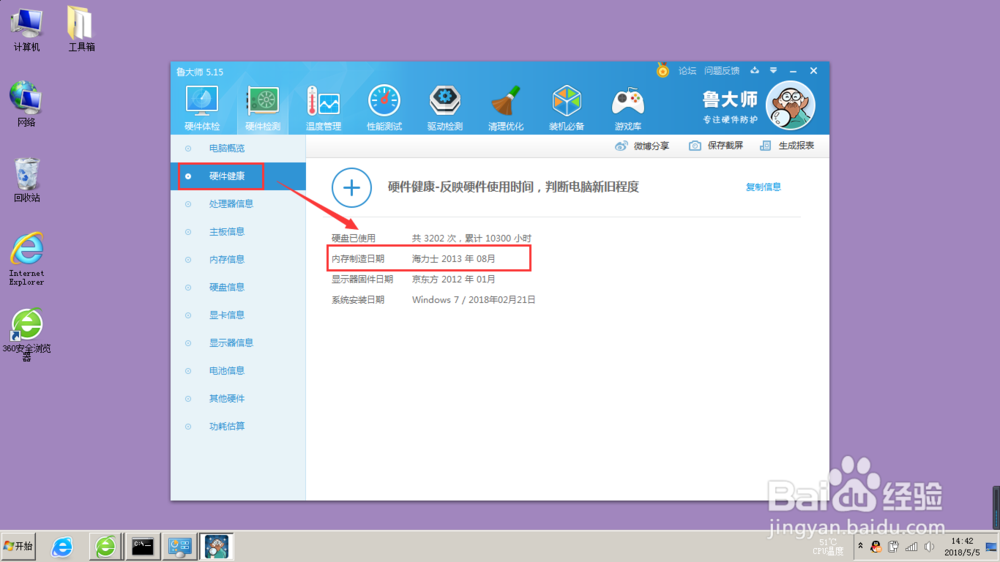The image size is (1000, 562).
Task: Select 网络 desktop icon
Action: click(26, 104)
